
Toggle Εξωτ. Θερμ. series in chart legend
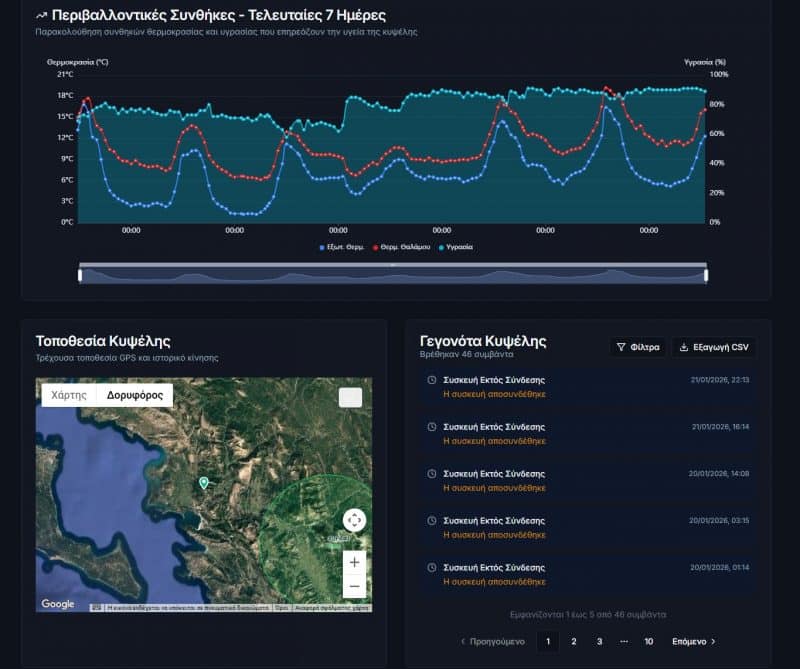342,246
